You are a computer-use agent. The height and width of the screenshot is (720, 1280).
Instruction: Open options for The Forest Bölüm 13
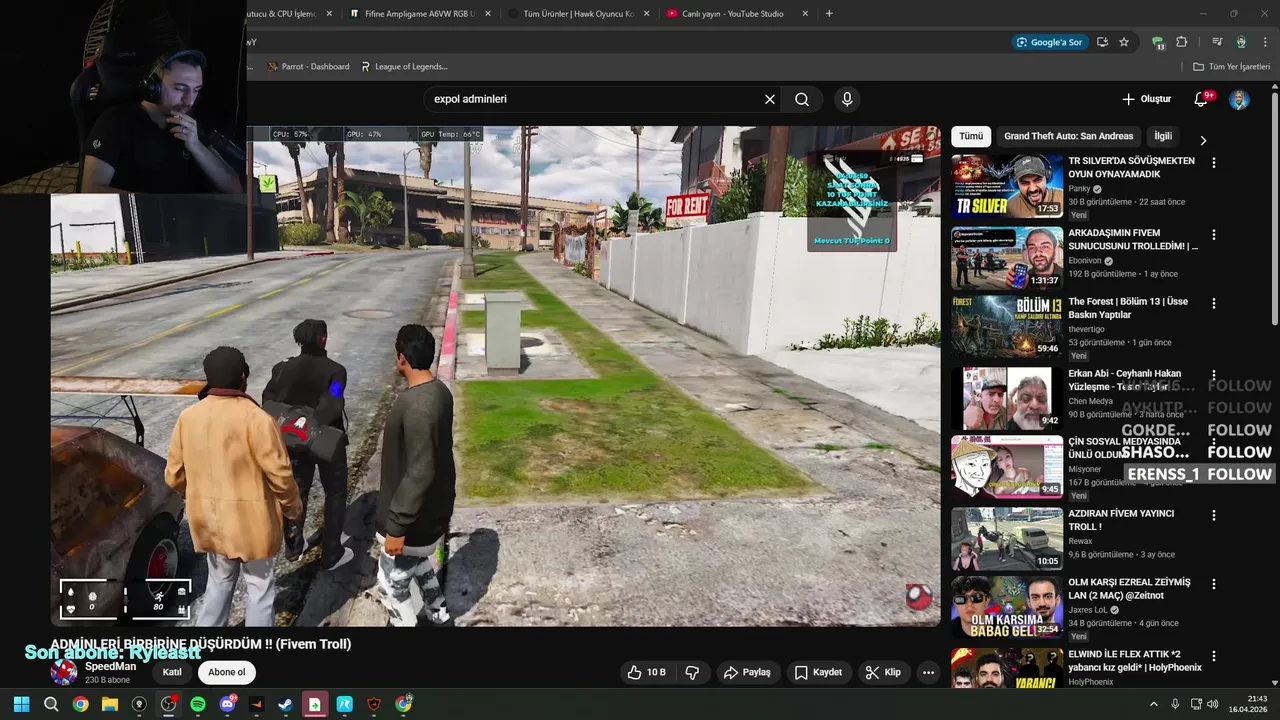[x=1214, y=303]
